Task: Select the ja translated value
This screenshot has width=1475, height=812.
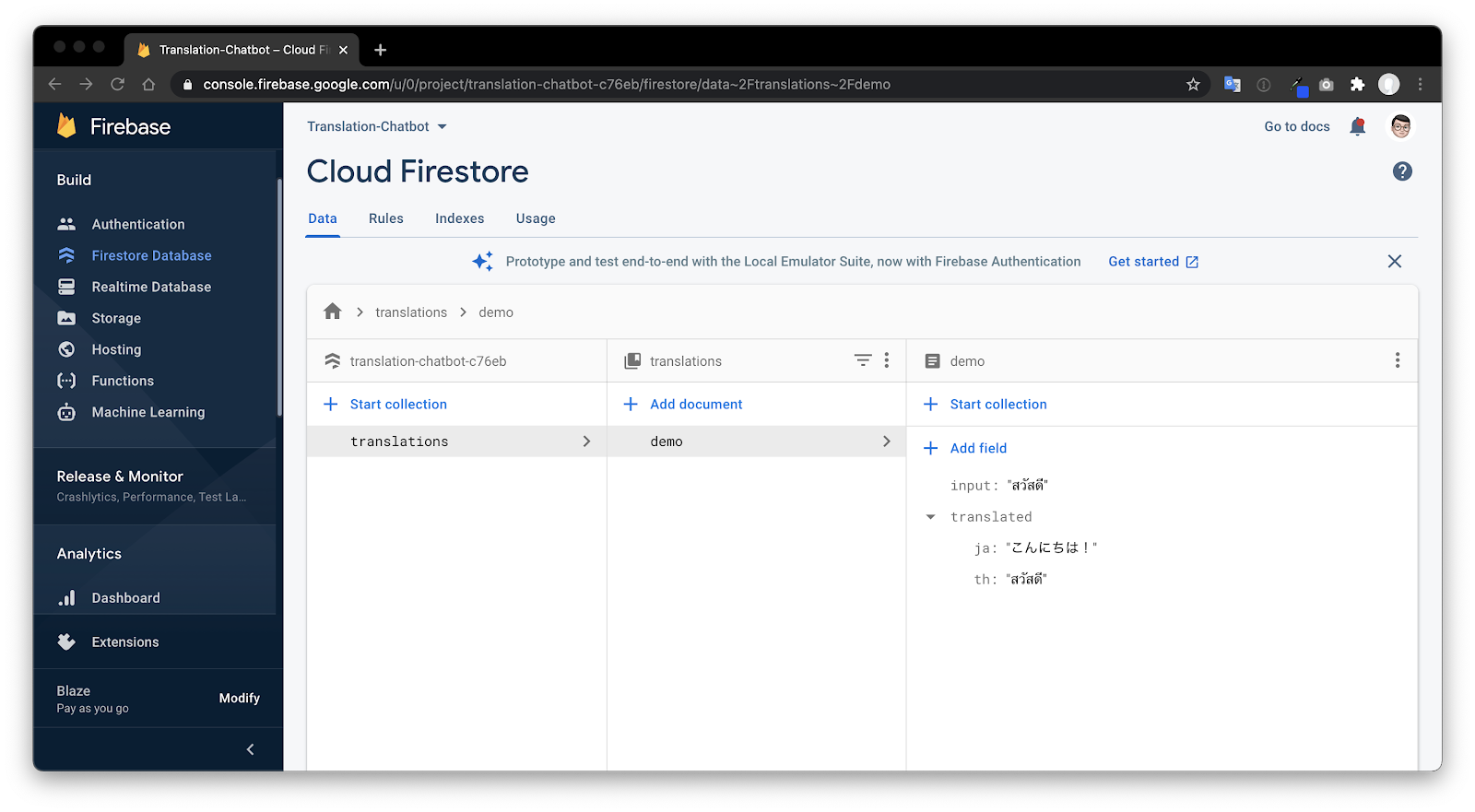Action: click(1051, 548)
